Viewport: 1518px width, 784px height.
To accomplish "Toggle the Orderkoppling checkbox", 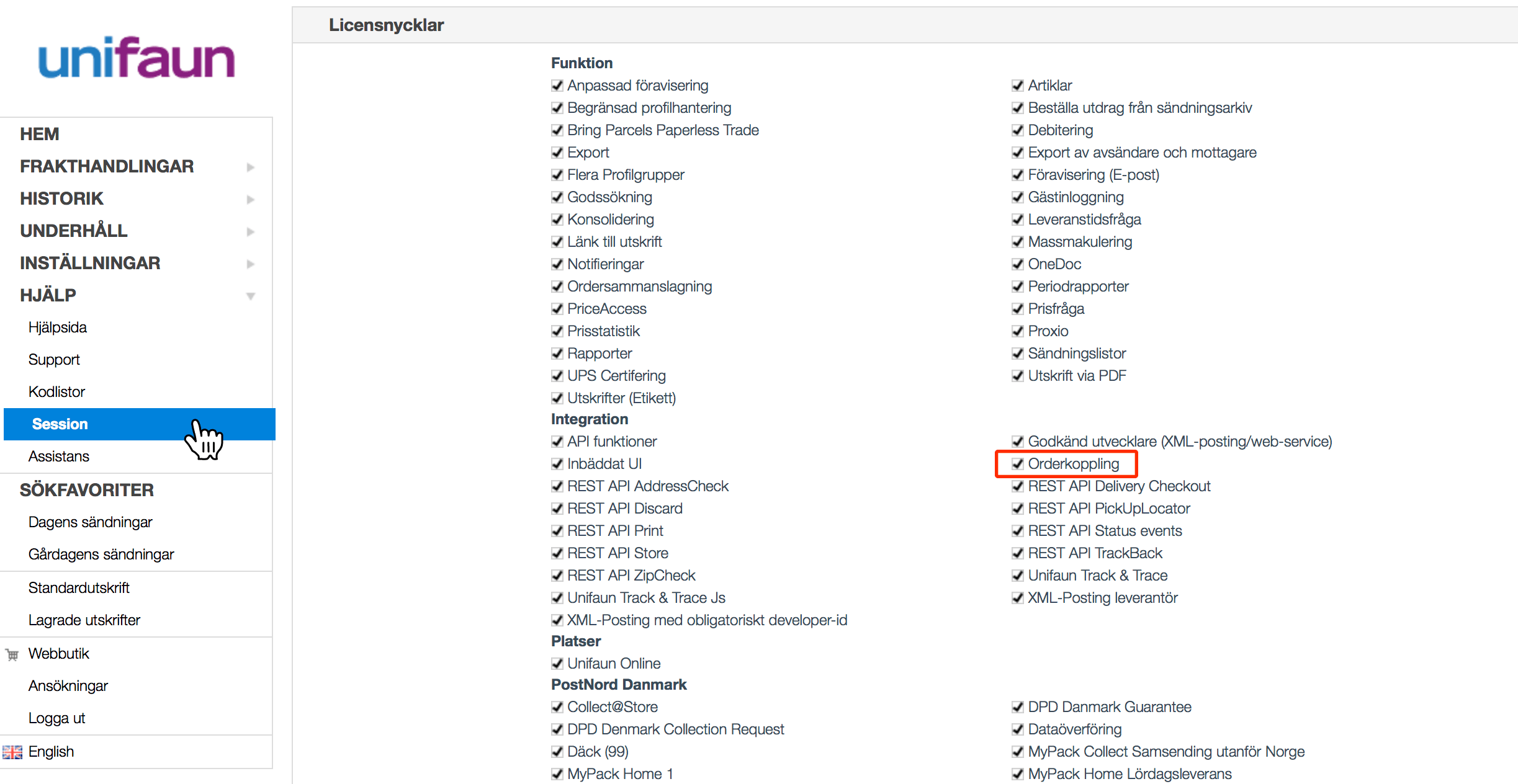I will [x=1018, y=464].
